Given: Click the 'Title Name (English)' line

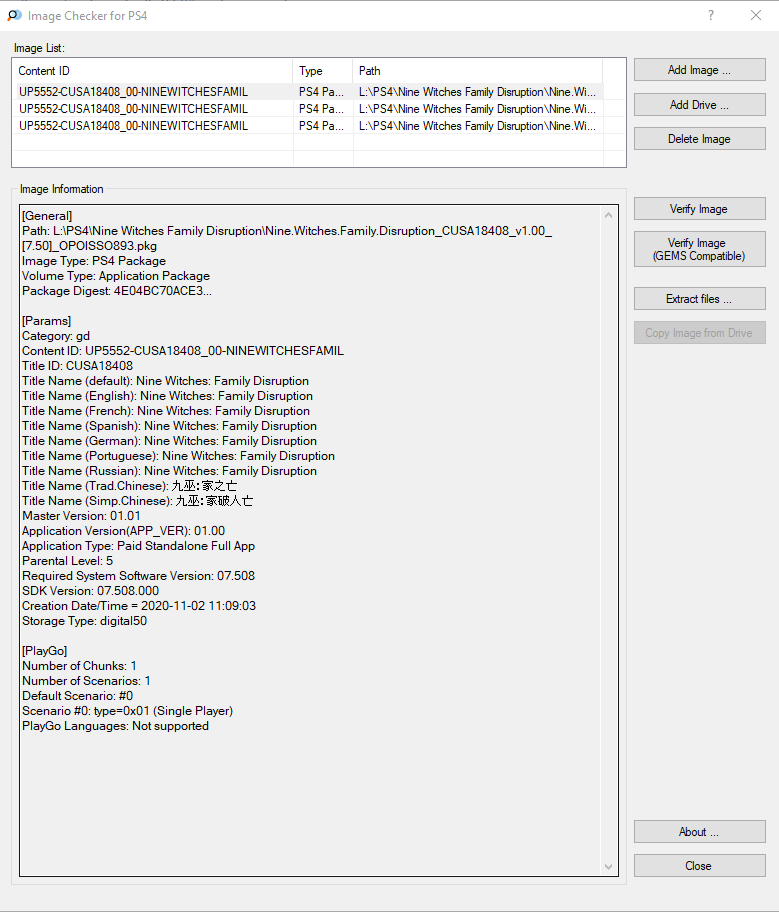Looking at the screenshot, I should pyautogui.click(x=168, y=396).
